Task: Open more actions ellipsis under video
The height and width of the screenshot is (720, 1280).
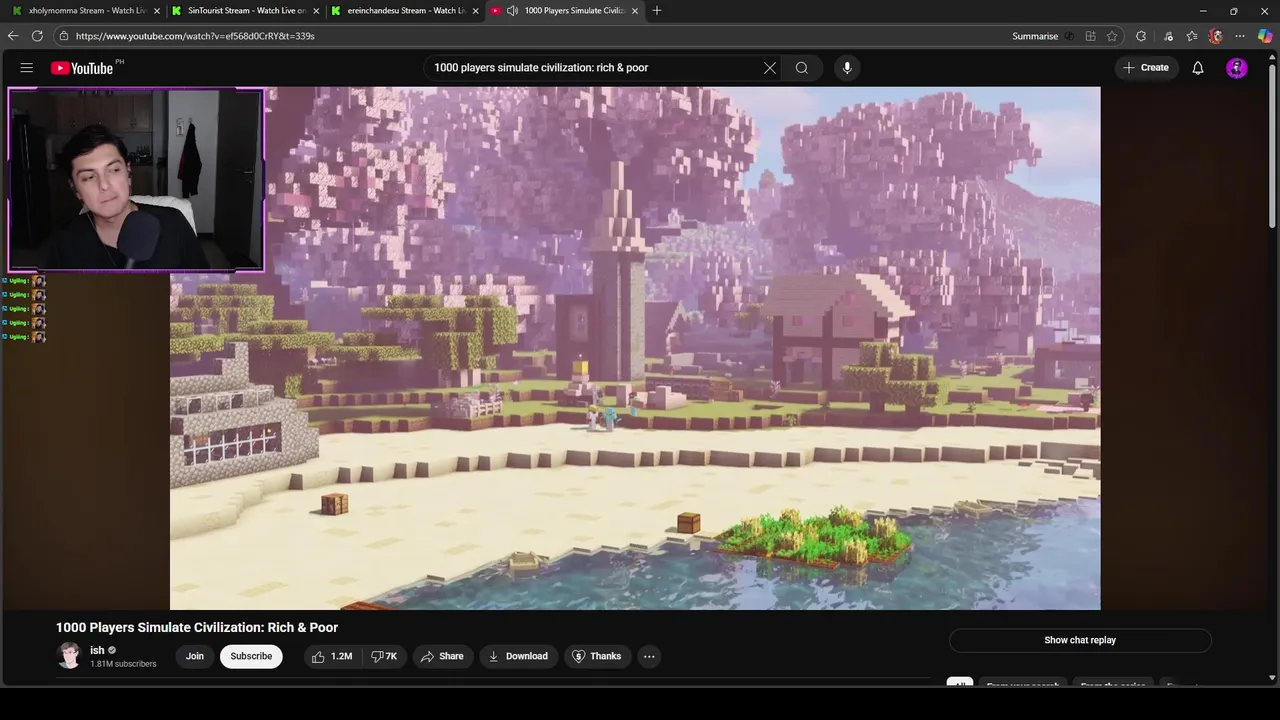Action: pos(649,656)
